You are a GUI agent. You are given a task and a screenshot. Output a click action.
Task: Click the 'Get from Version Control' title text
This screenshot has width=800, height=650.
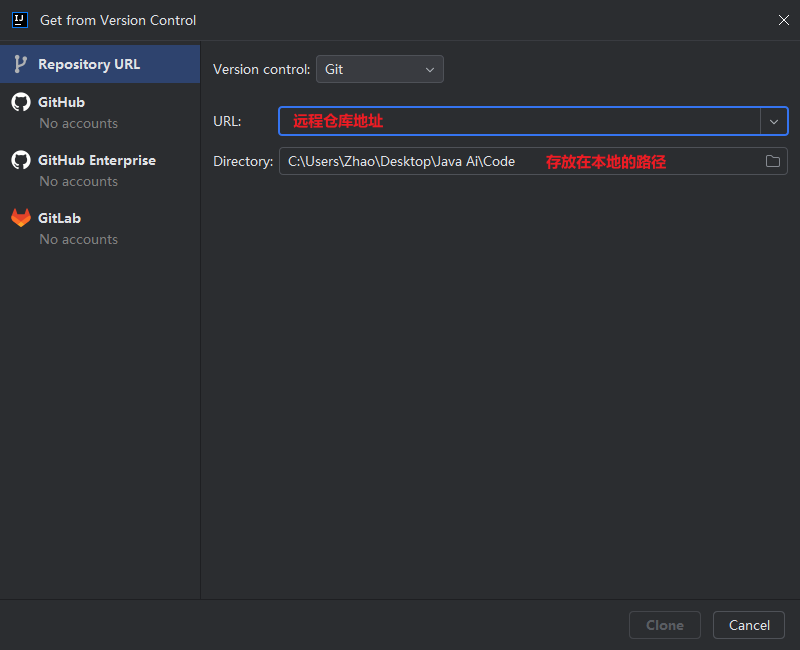click(x=118, y=20)
